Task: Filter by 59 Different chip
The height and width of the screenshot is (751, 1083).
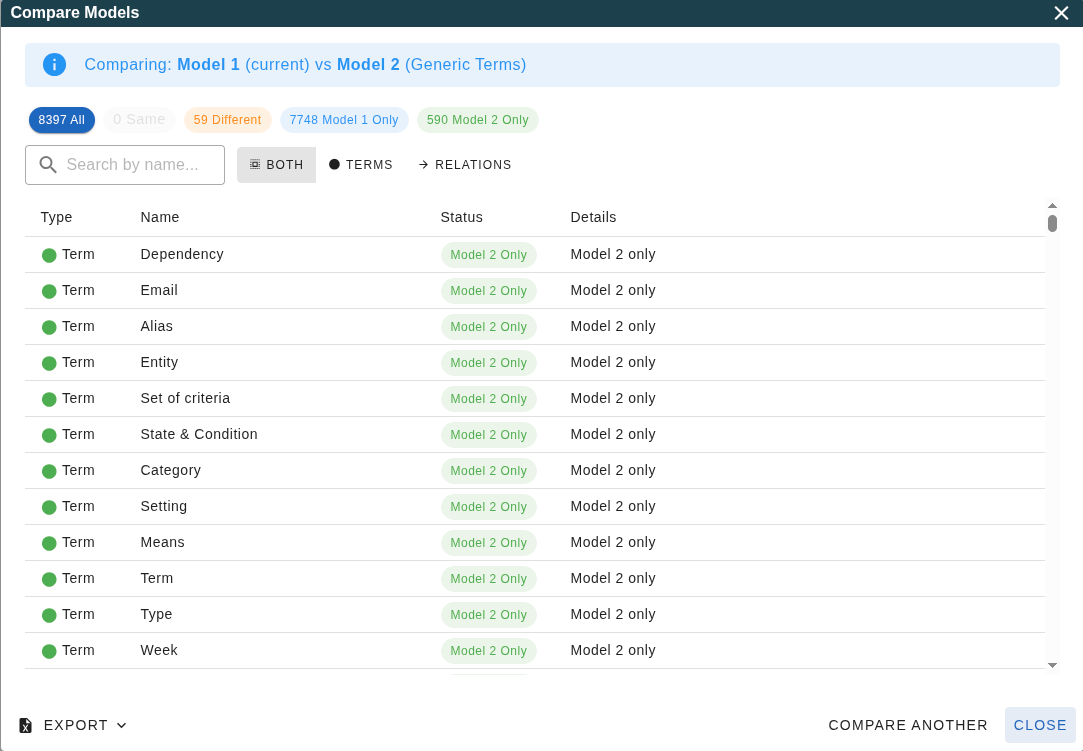Action: (x=227, y=120)
